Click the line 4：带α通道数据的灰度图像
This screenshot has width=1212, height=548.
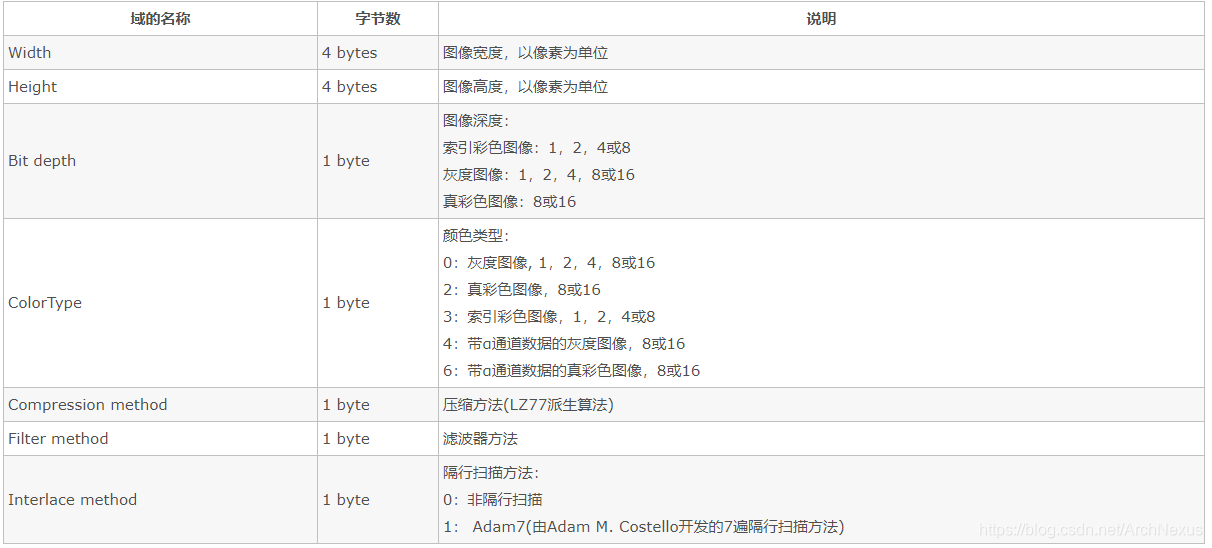click(564, 344)
